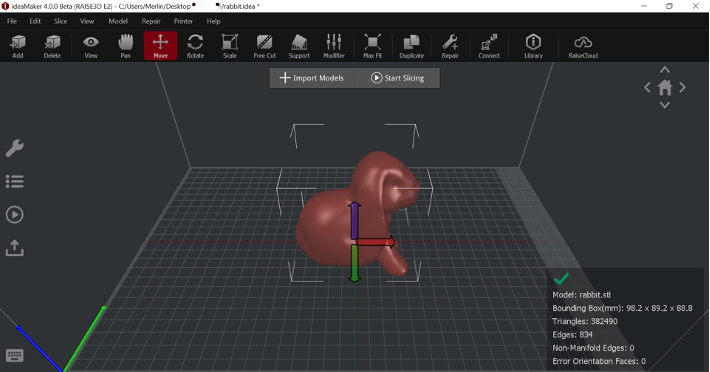Run the Repair tool
Image resolution: width=710 pixels, height=372 pixels.
pyautogui.click(x=450, y=46)
